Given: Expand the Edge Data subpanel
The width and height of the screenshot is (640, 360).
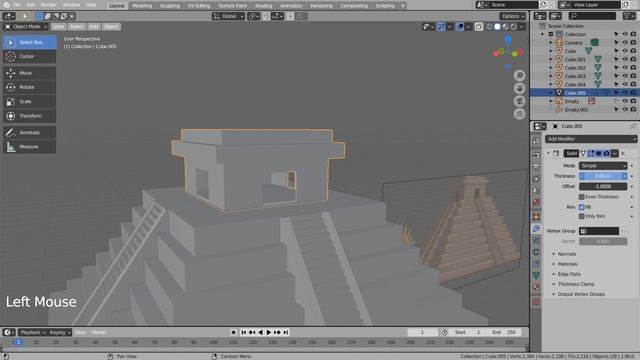Looking at the screenshot, I should pyautogui.click(x=569, y=274).
